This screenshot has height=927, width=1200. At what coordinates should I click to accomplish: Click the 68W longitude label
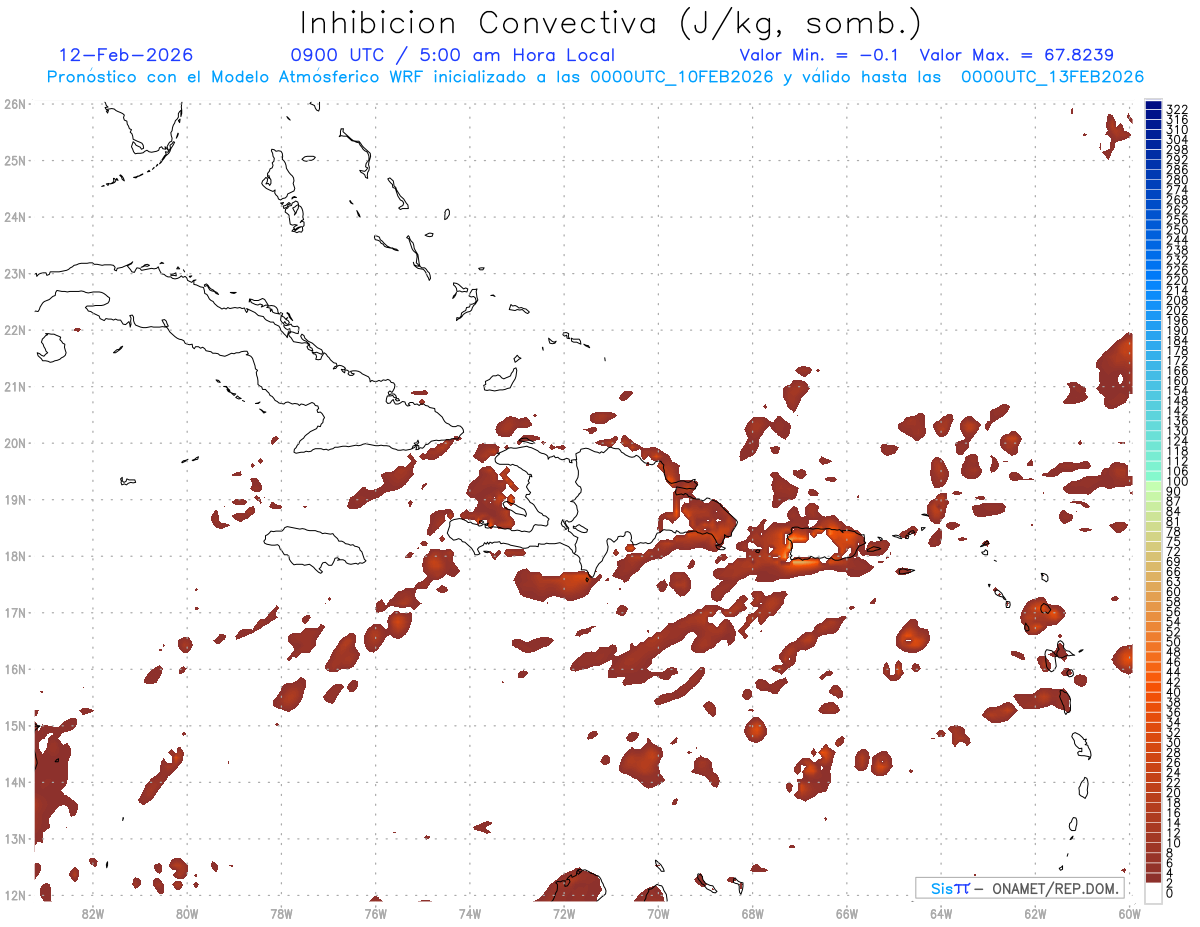753,913
